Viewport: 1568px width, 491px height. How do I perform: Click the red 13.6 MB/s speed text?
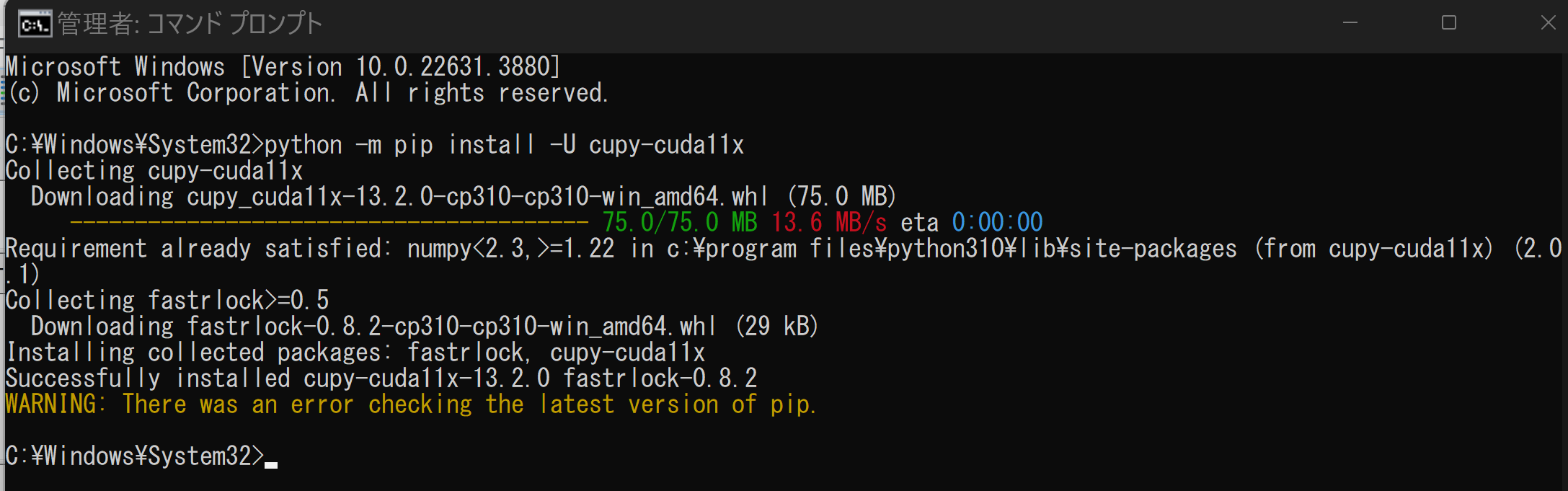[x=829, y=222]
